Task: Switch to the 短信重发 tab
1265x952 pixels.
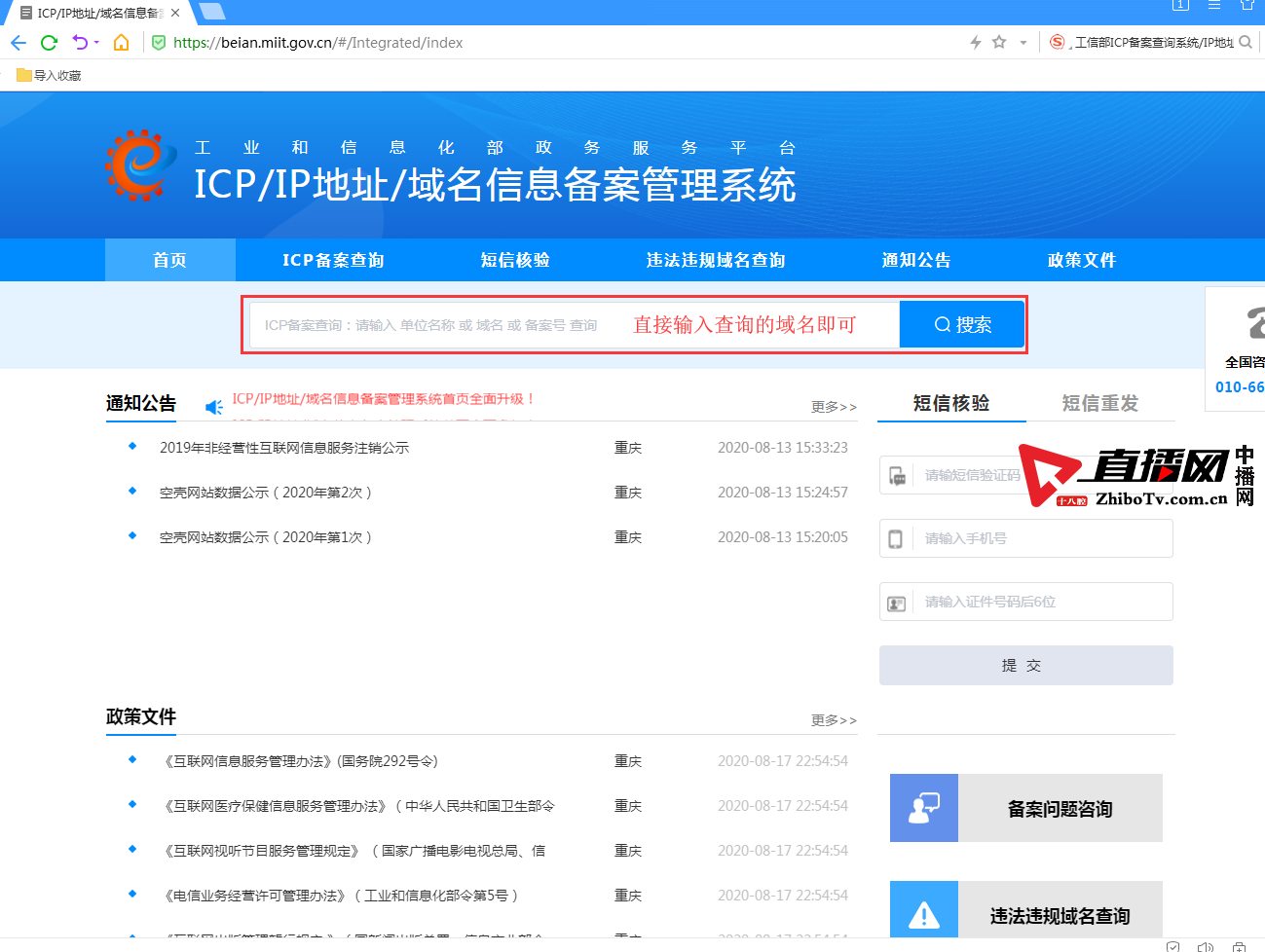Action: (x=1099, y=403)
